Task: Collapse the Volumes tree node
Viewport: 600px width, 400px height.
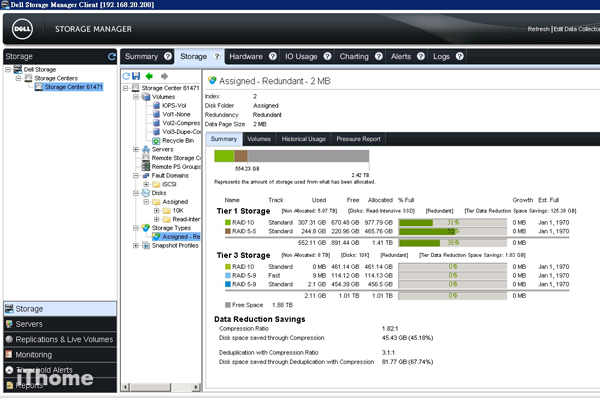Action: click(136, 97)
